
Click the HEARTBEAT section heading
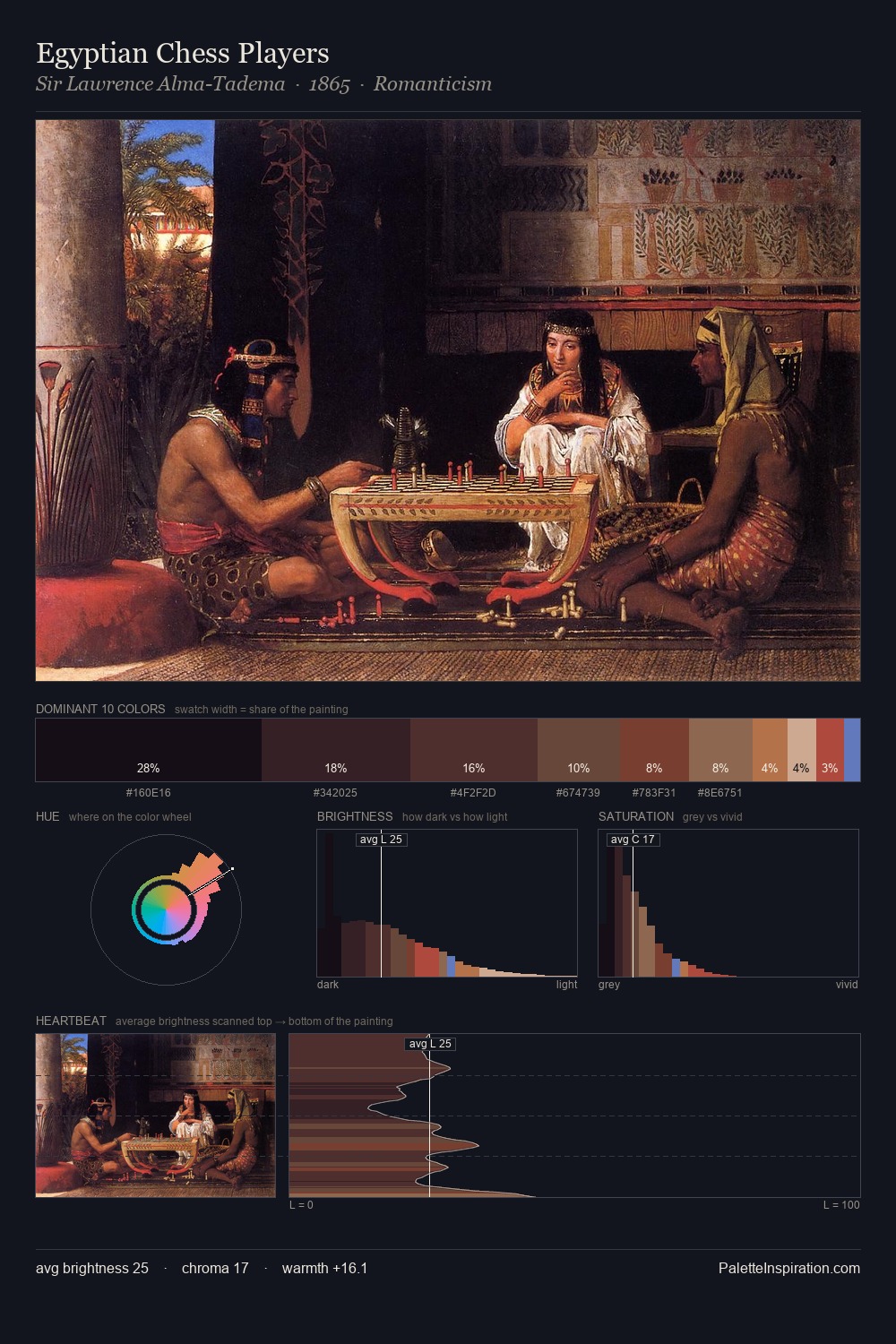pyautogui.click(x=71, y=1021)
